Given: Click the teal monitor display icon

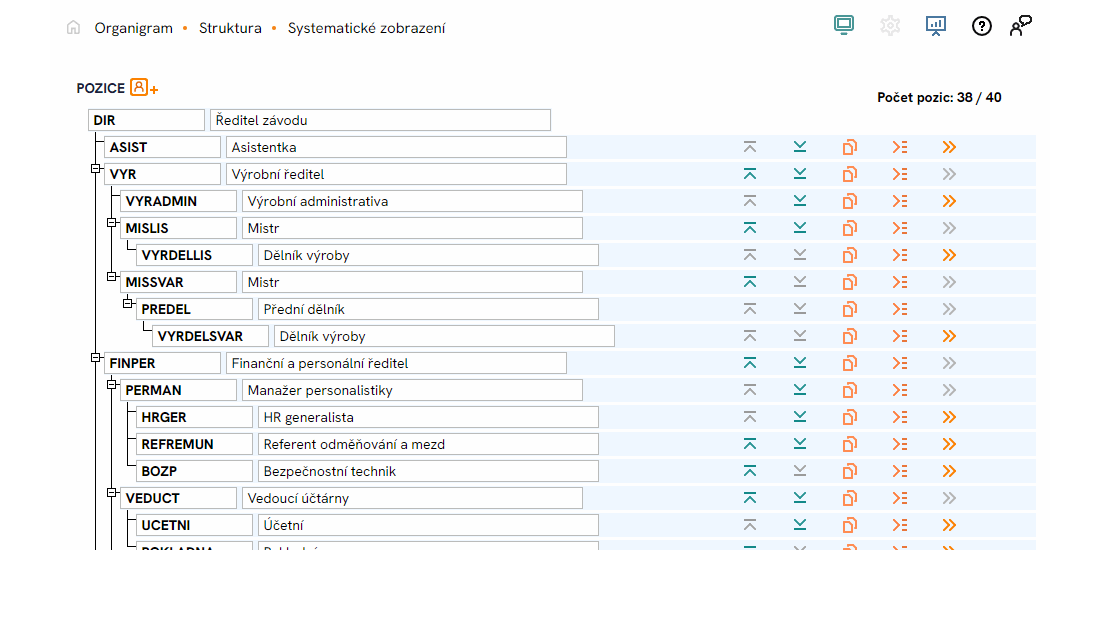Looking at the screenshot, I should click(x=844, y=26).
